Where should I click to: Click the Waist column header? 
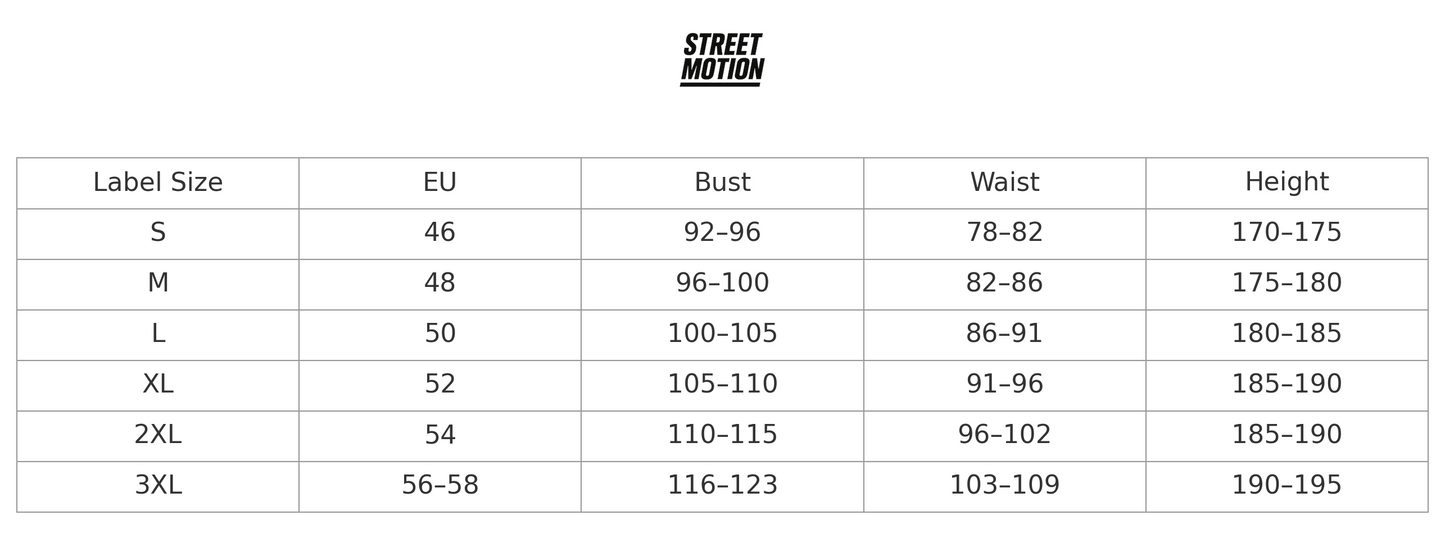pos(1005,183)
